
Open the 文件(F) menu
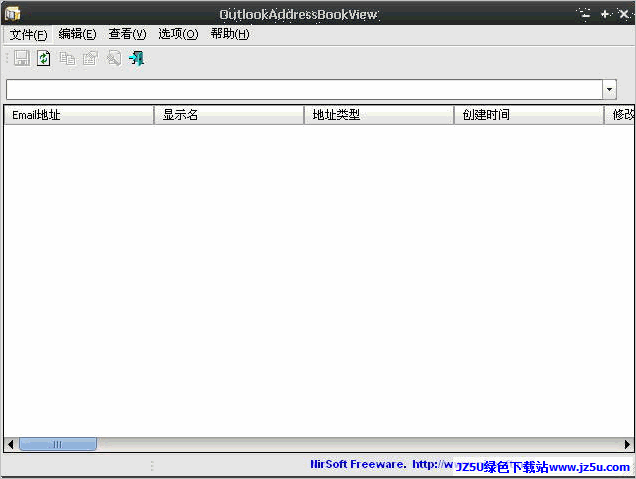[28, 34]
